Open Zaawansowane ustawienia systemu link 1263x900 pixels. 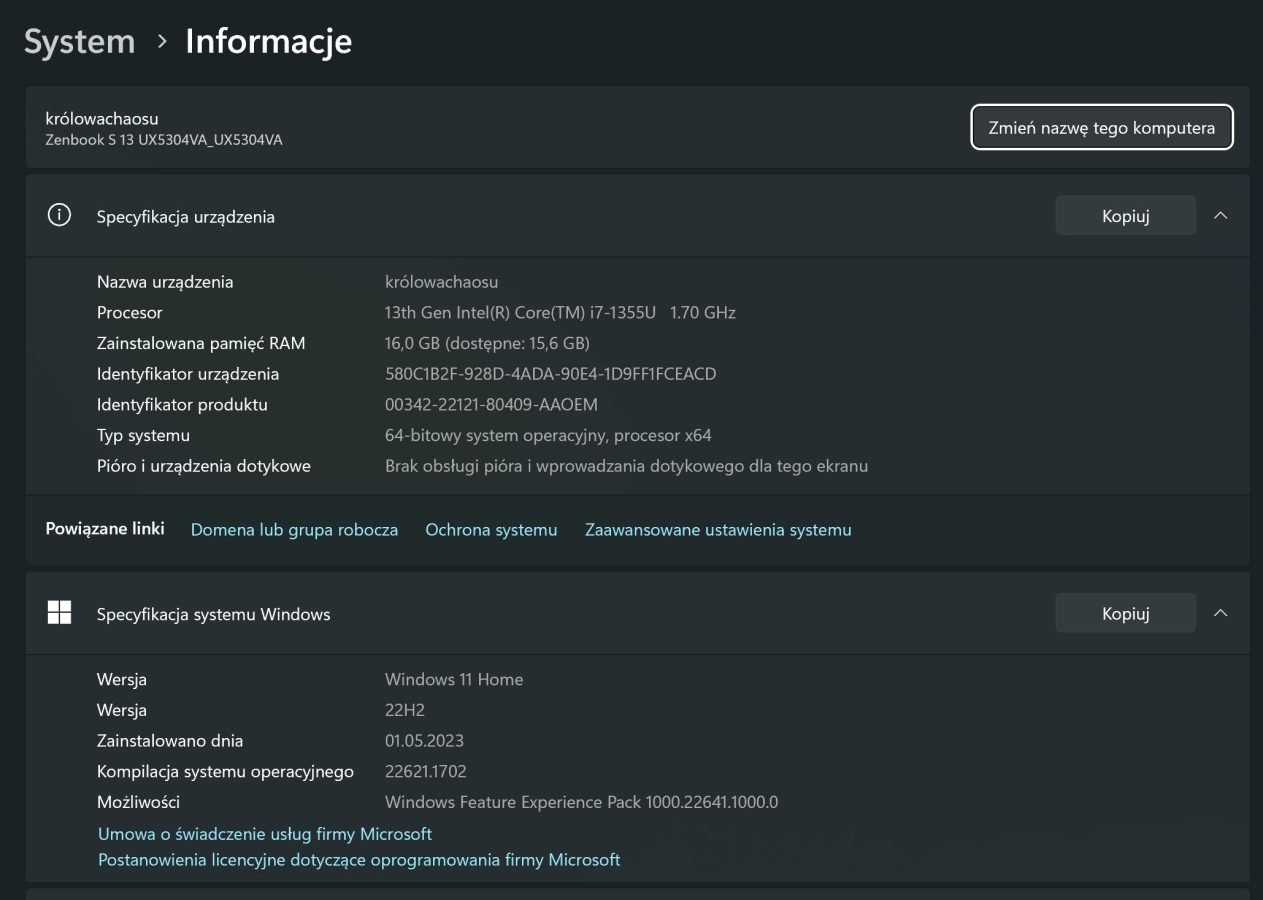click(718, 530)
